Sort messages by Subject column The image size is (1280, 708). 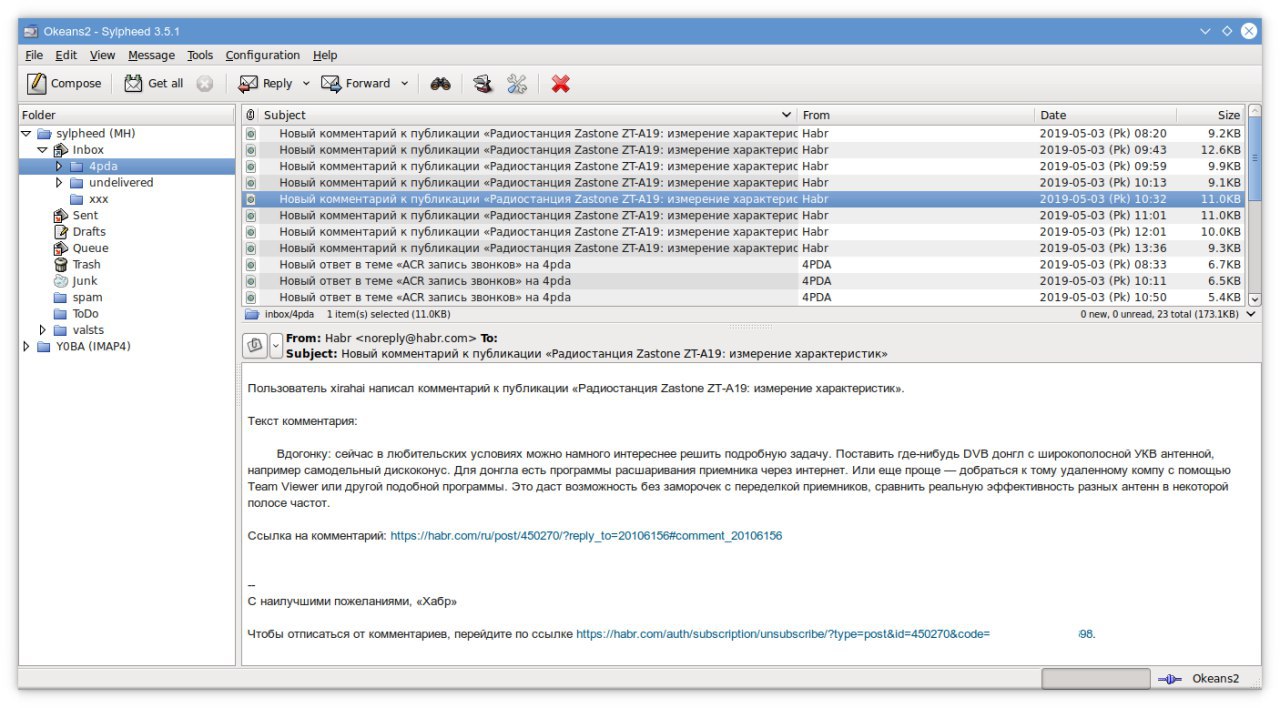(x=527, y=115)
